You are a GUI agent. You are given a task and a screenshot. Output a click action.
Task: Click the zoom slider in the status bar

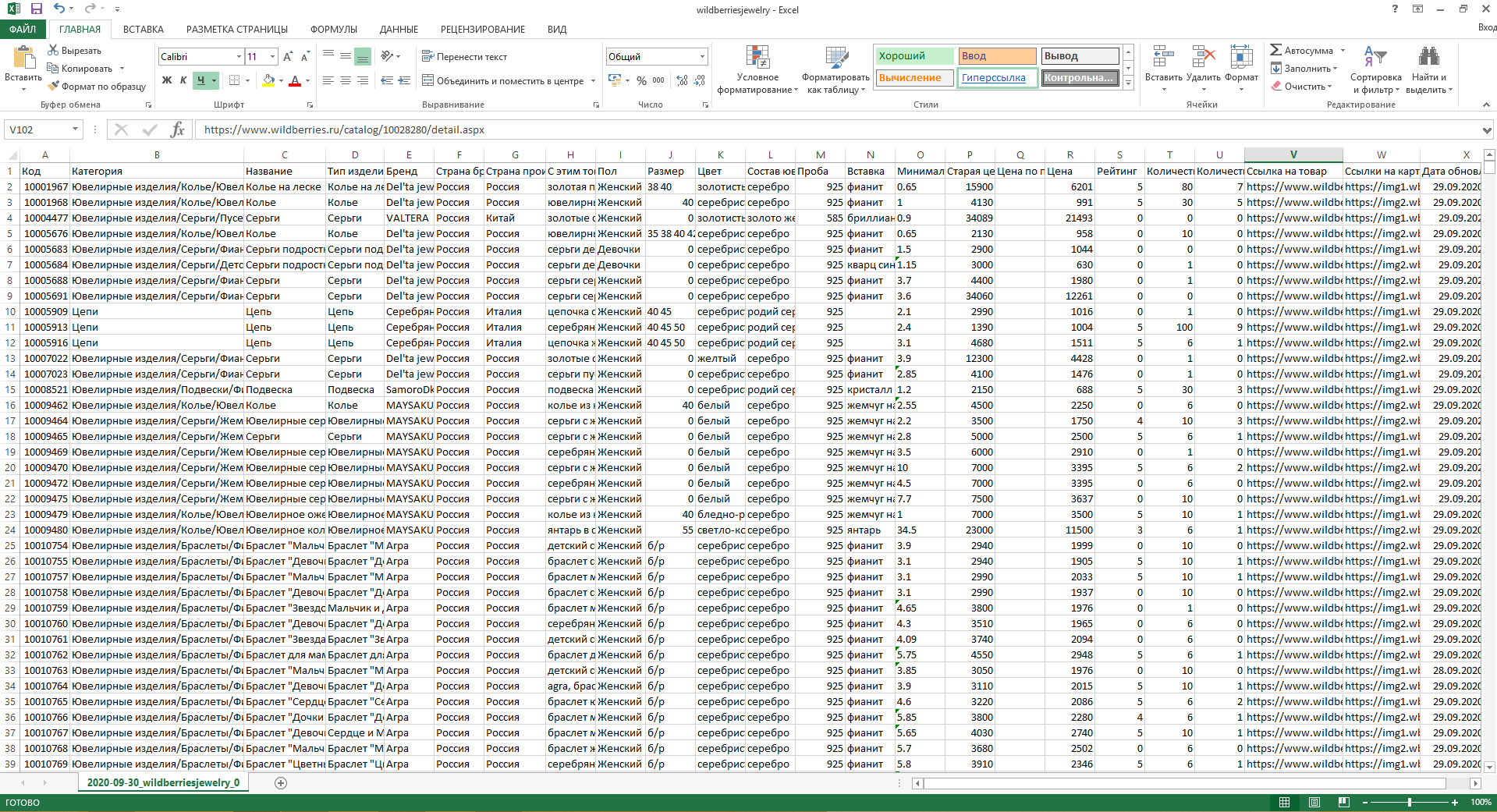1409,802
